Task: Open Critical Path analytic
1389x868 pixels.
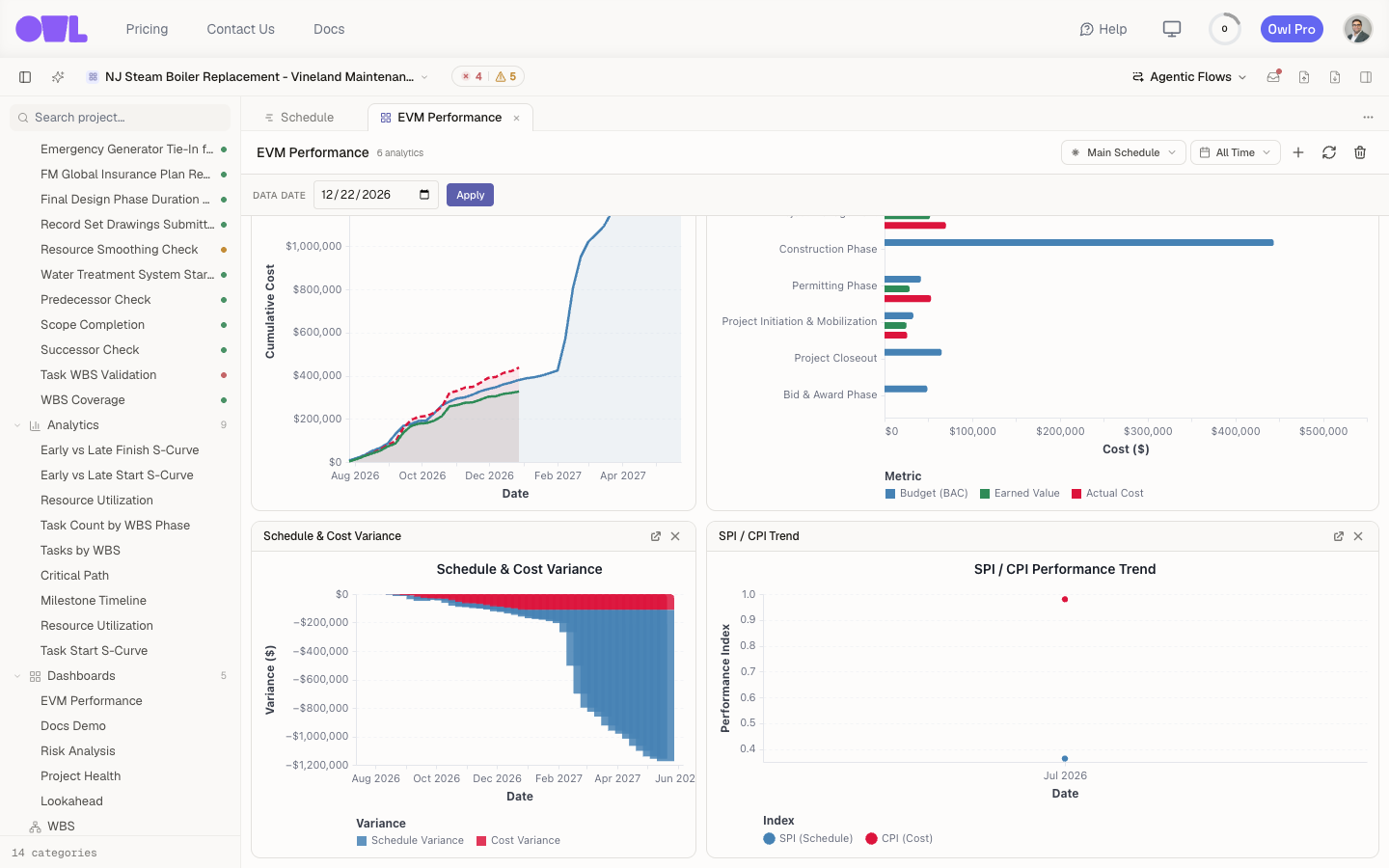Action: point(74,576)
